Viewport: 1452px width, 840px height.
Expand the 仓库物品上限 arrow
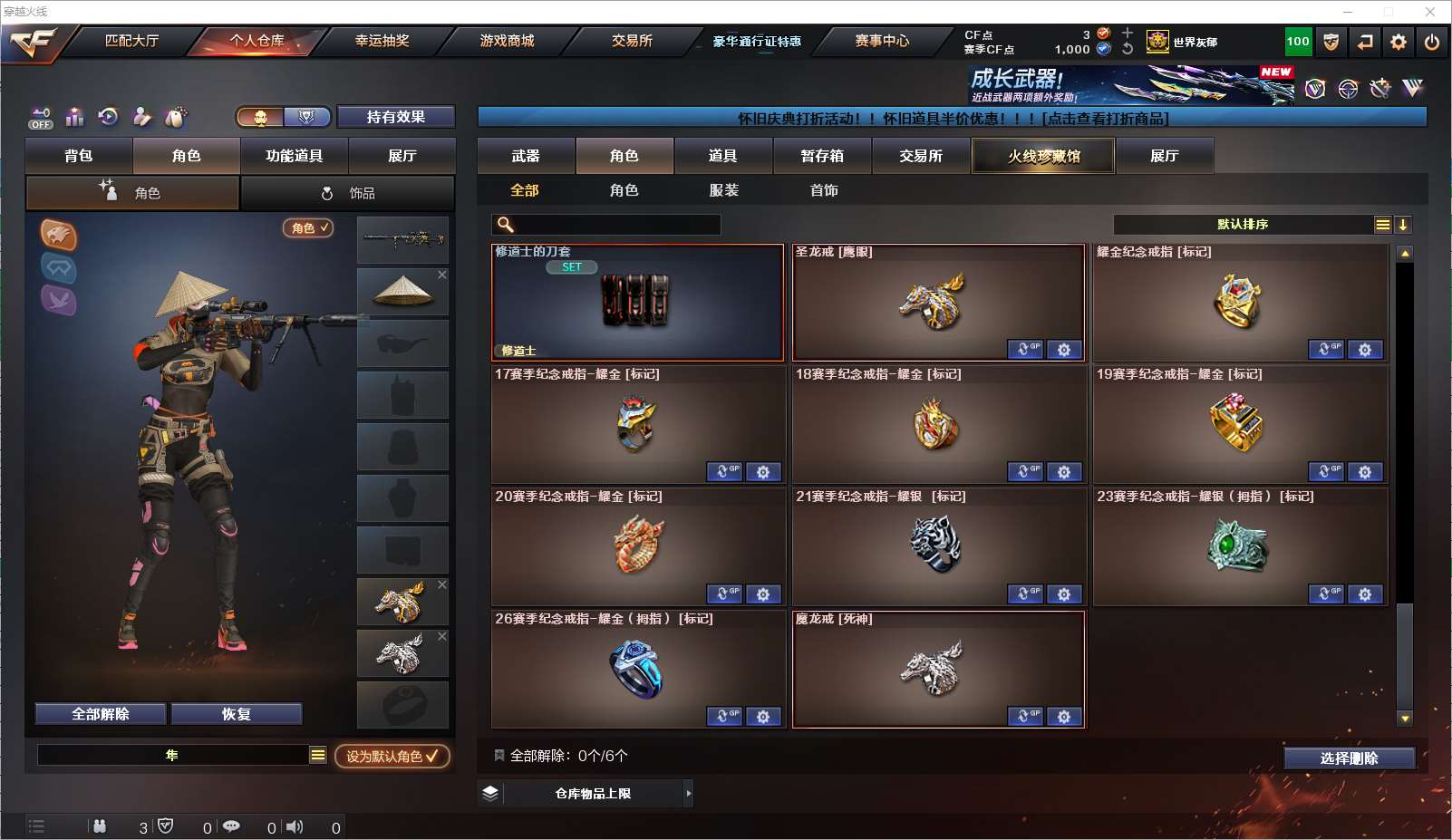(x=689, y=794)
